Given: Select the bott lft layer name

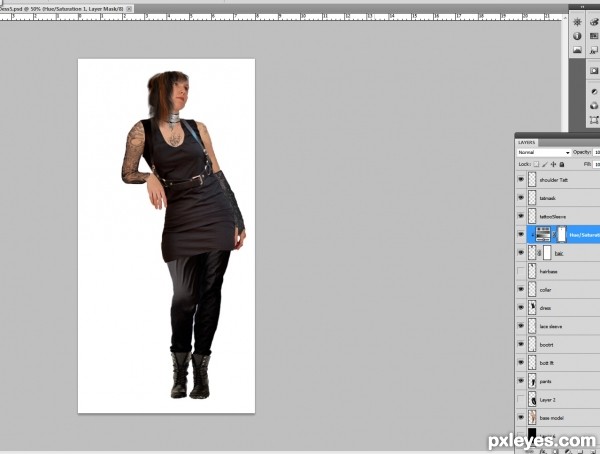Looking at the screenshot, I should click(x=546, y=363).
